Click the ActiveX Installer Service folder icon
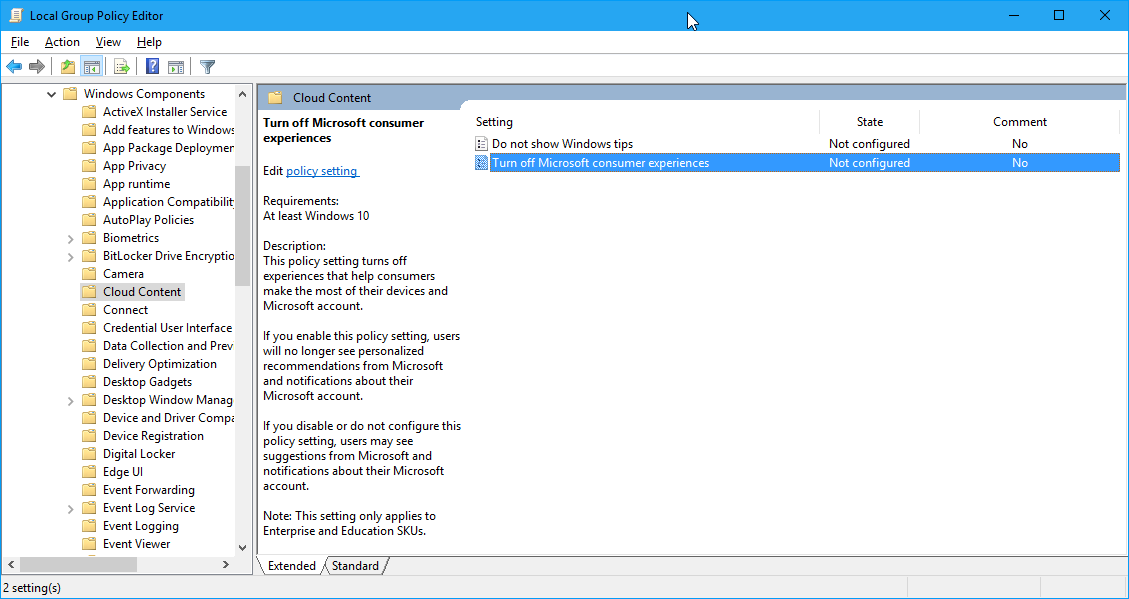Screen dimensions: 1129x599 (x=89, y=112)
